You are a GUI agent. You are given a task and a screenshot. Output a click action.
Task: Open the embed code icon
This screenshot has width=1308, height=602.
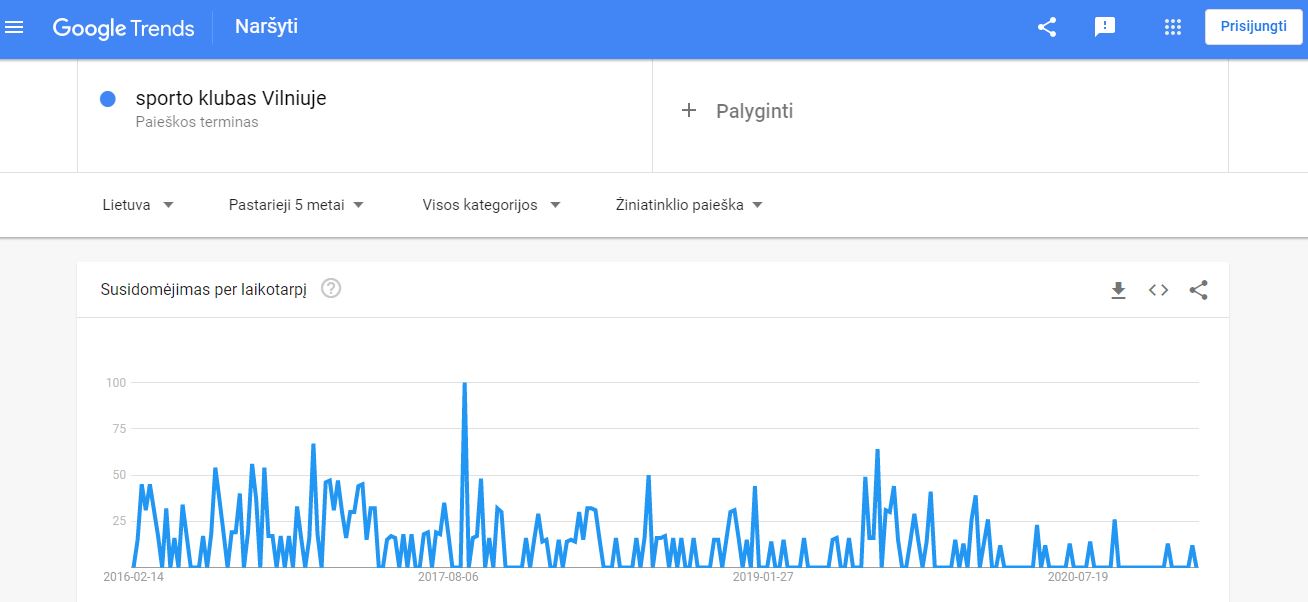pos(1158,290)
